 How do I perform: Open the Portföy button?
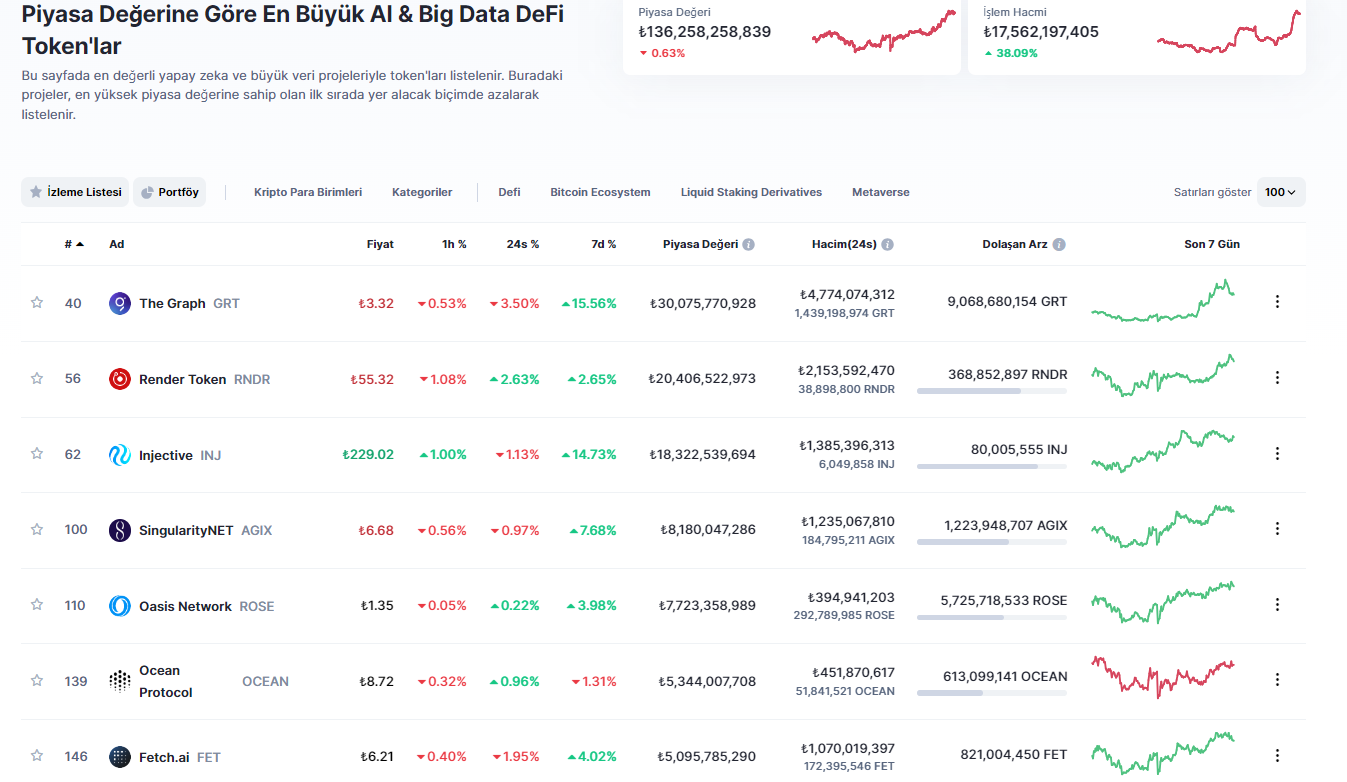click(x=169, y=192)
